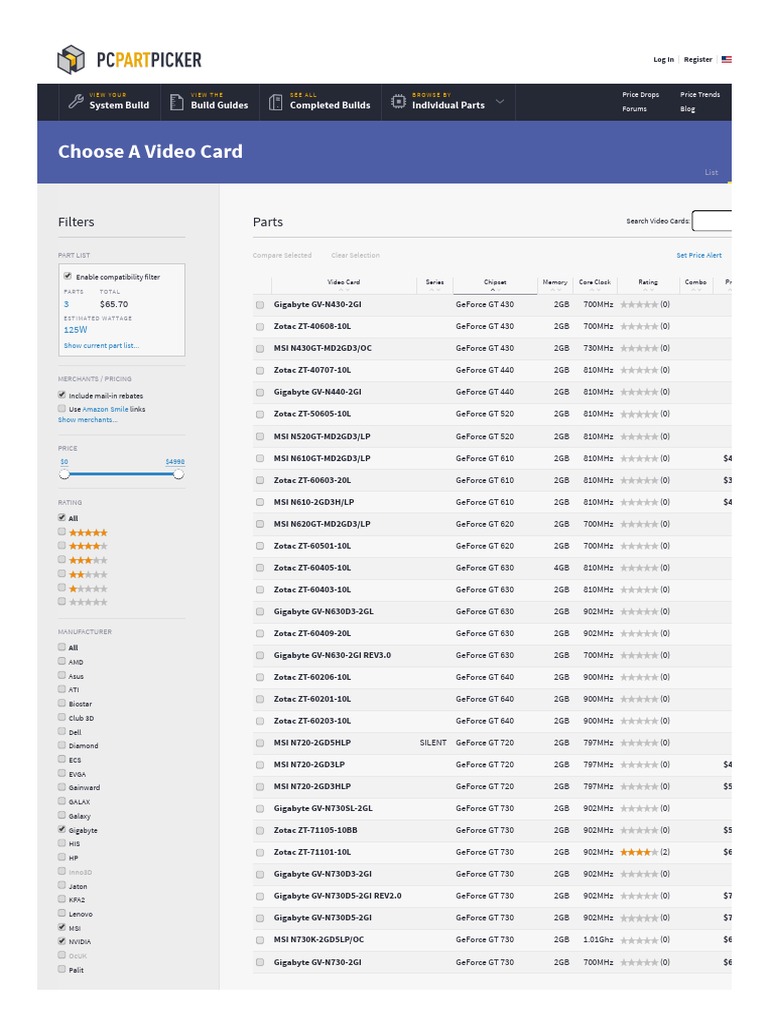Focus the Search Video Cards field

712,221
